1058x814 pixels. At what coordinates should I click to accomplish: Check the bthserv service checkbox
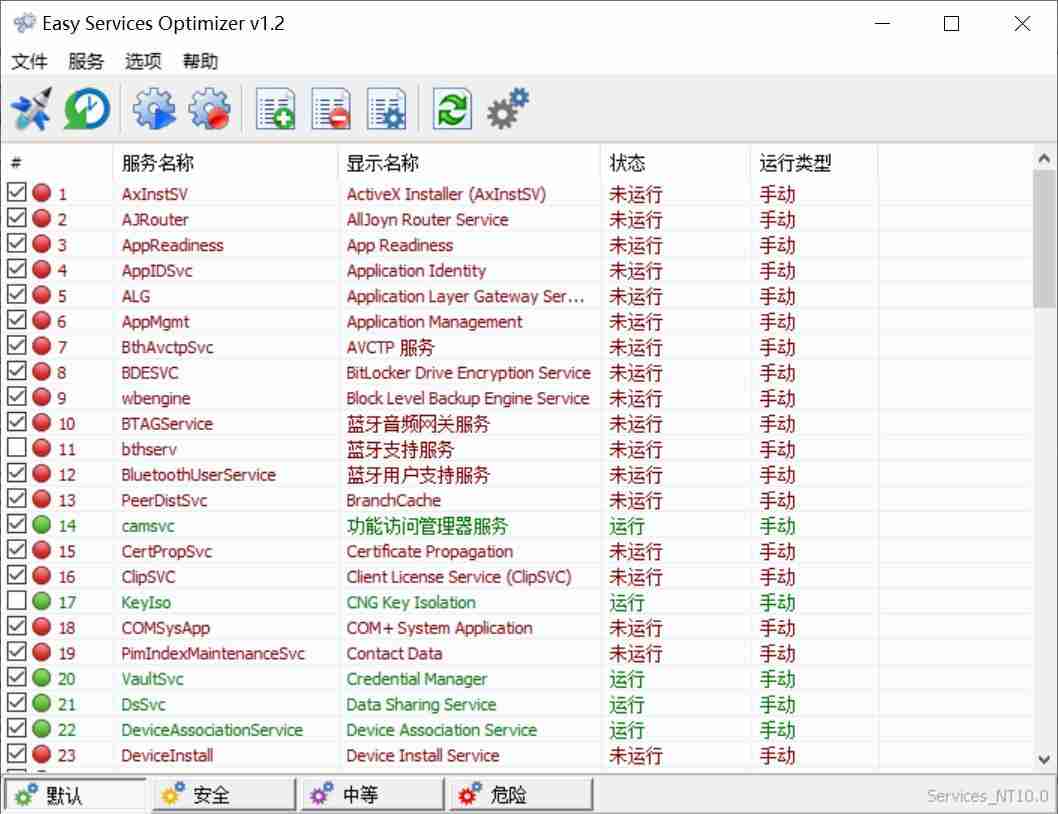click(x=17, y=447)
